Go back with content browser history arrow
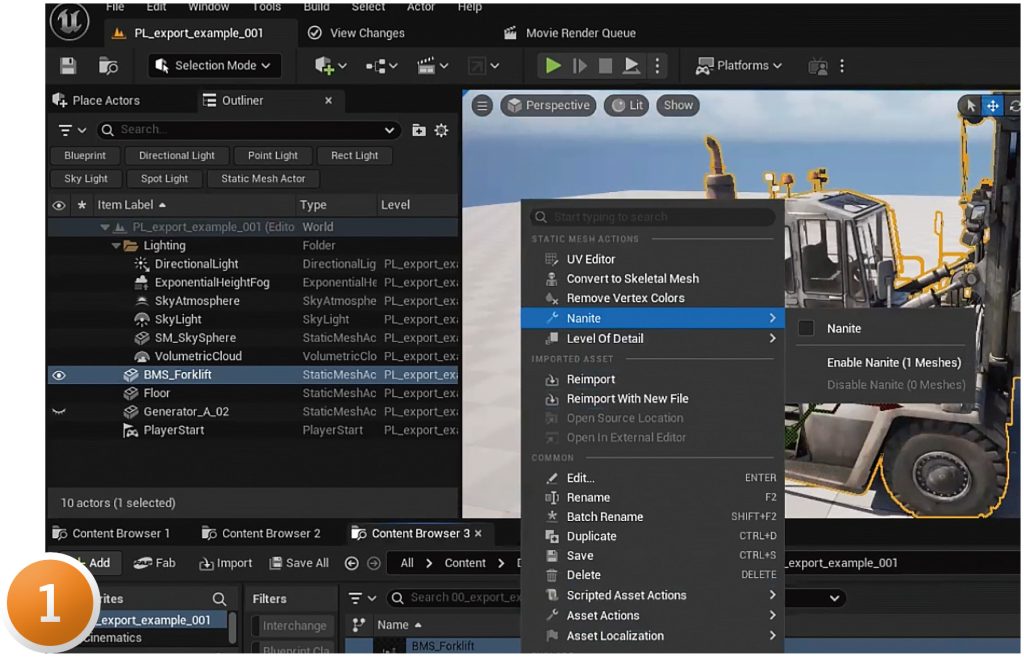Screen dimensions: 1024x658 351,563
